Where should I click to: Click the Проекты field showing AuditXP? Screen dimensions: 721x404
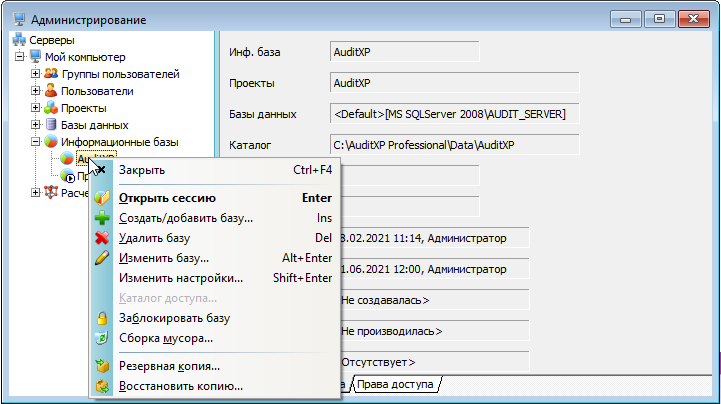click(x=454, y=83)
